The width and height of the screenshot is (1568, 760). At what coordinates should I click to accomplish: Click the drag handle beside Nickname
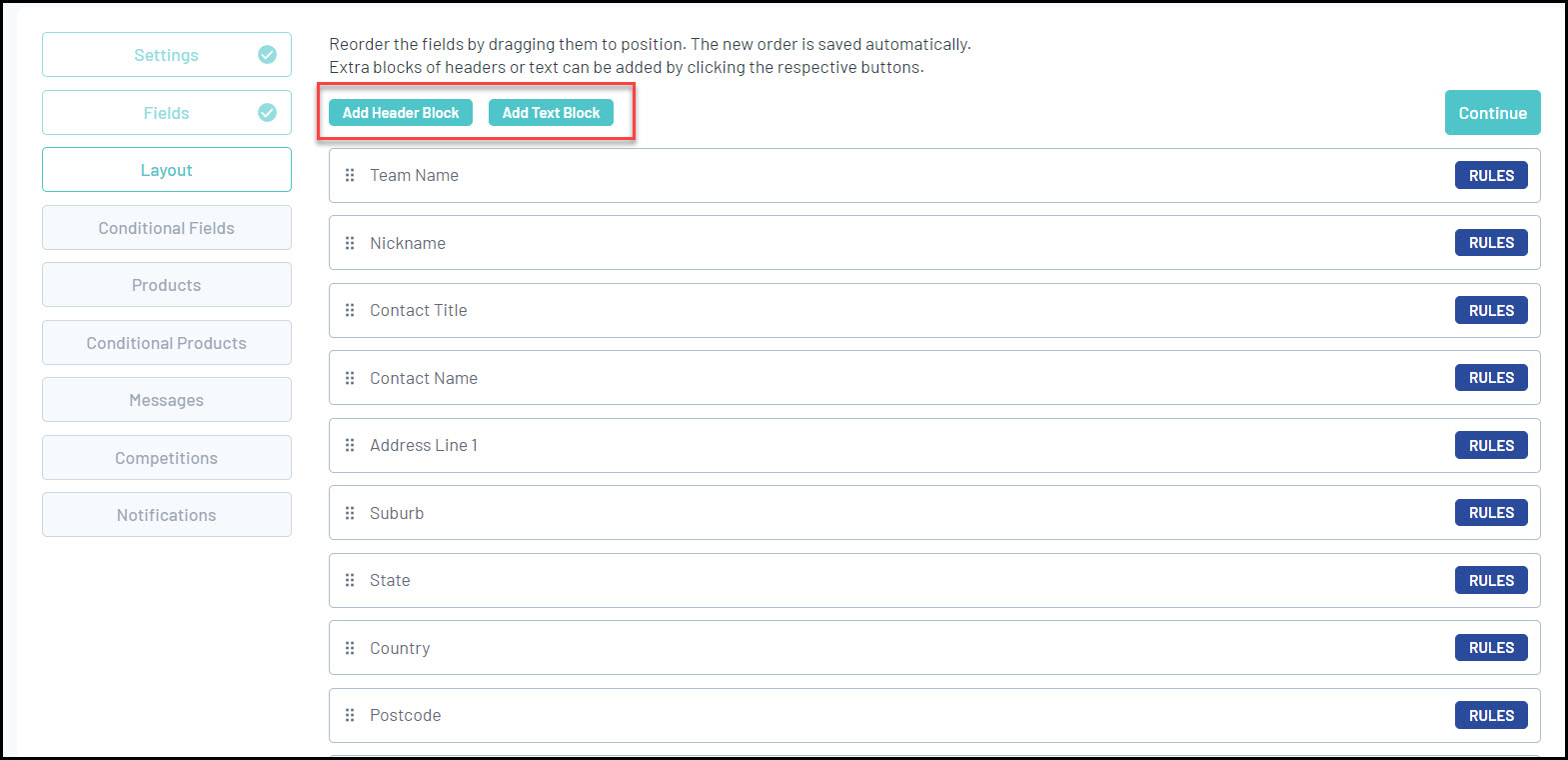pyautogui.click(x=350, y=243)
